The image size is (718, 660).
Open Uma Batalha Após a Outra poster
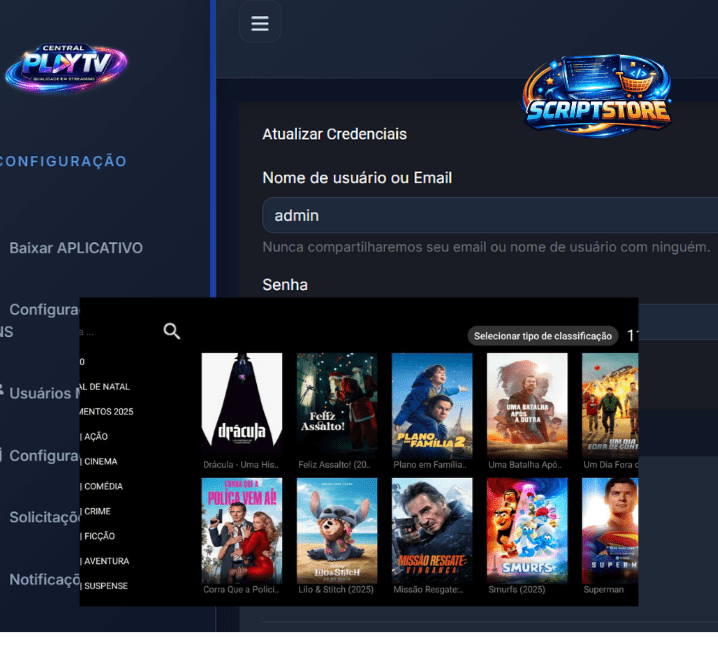pos(527,405)
